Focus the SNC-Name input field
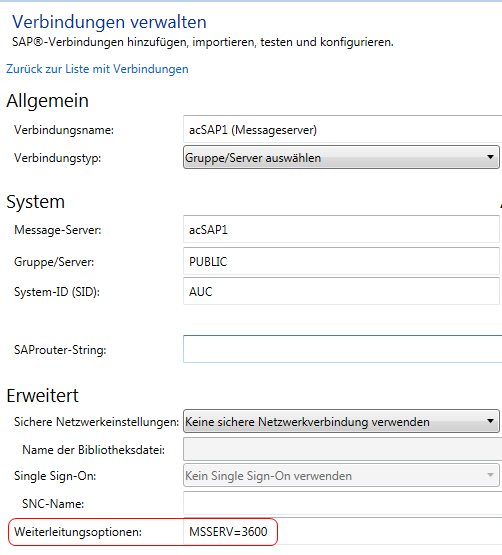This screenshot has width=502, height=555. pos(342,503)
